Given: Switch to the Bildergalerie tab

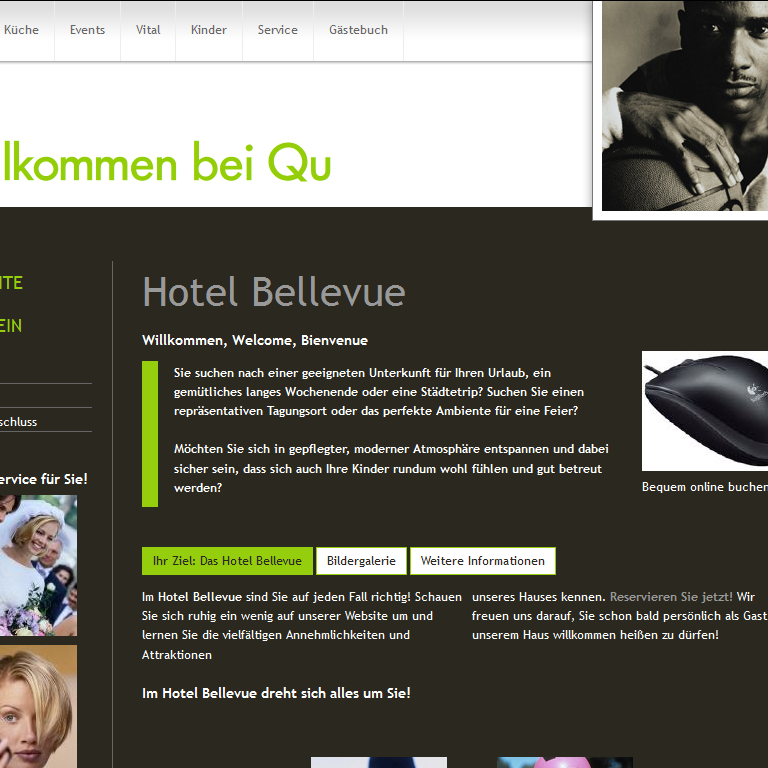Looking at the screenshot, I should click(x=361, y=561).
